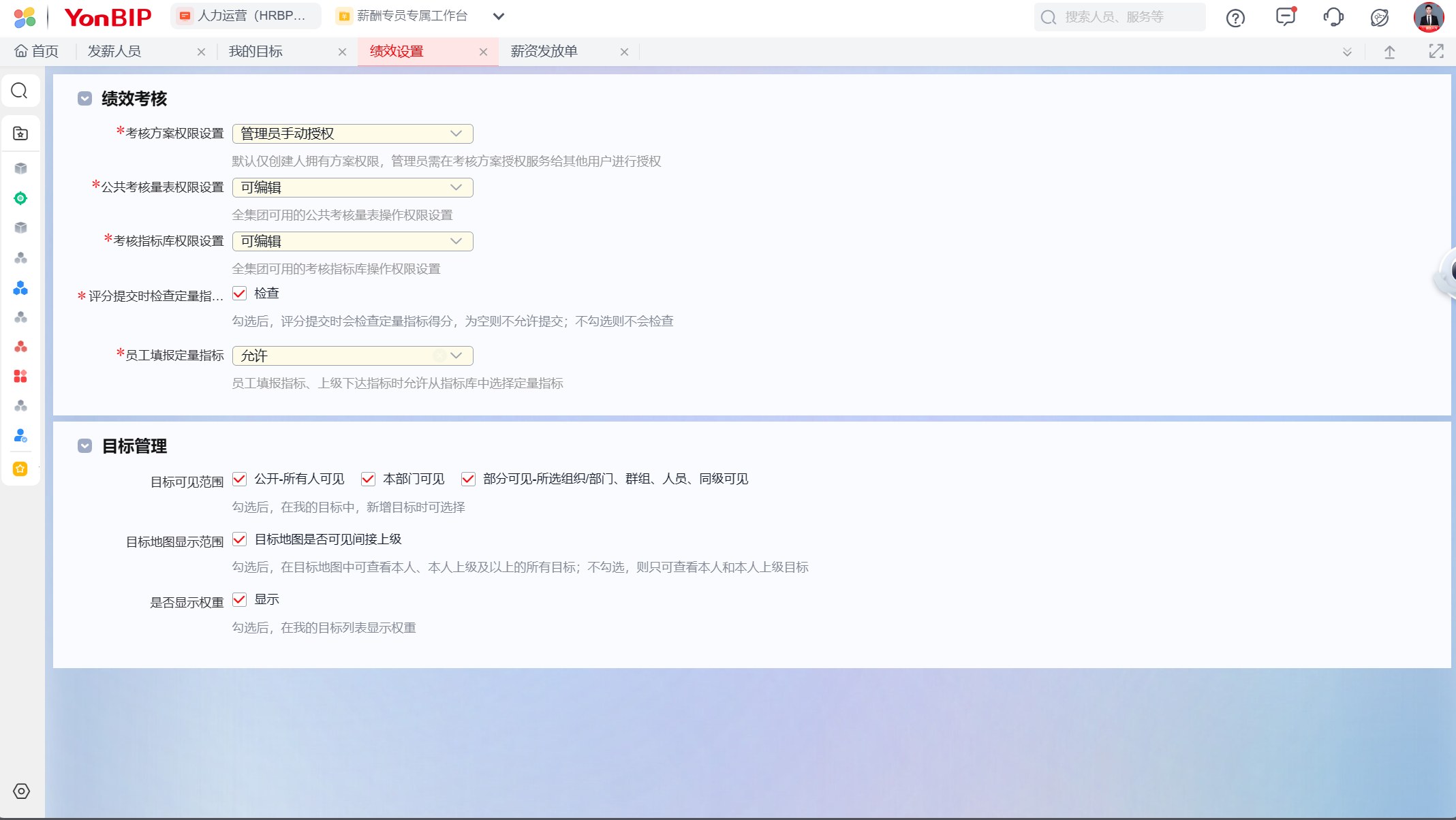Viewport: 1456px width, 820px height.
Task: Click the upload arrow icon in tab bar
Action: pyautogui.click(x=1390, y=52)
